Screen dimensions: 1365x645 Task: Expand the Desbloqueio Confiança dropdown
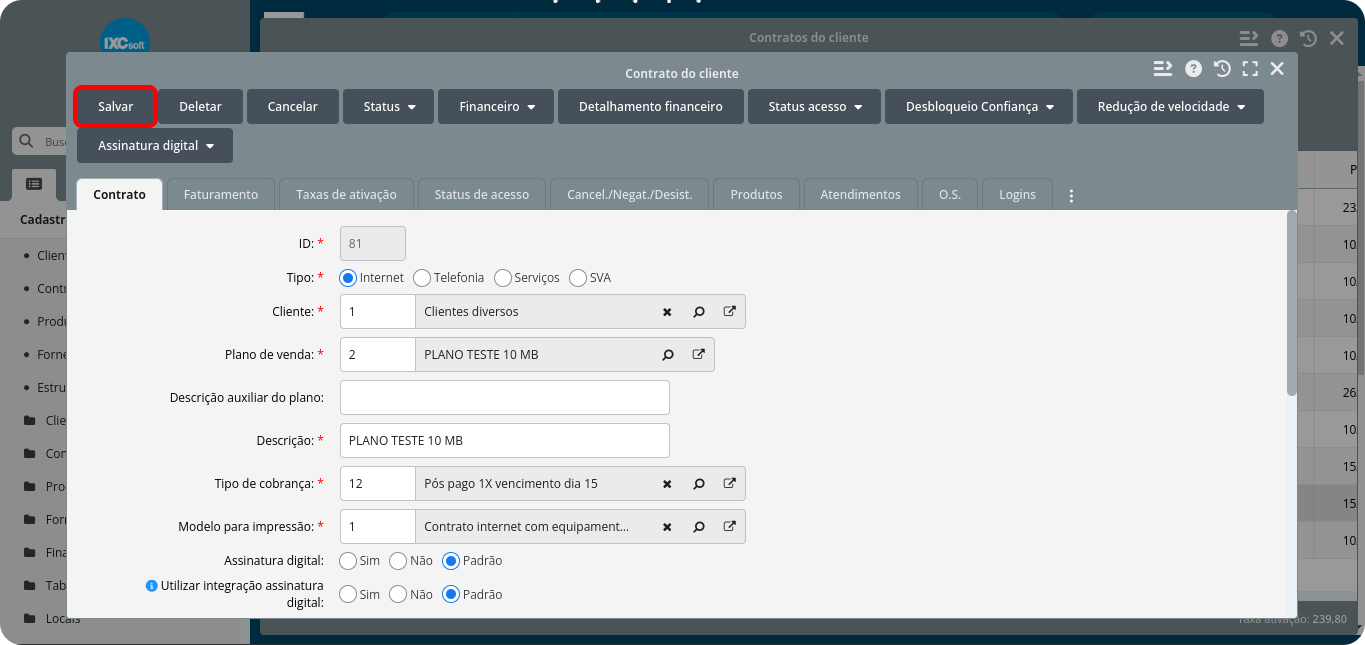coord(979,106)
